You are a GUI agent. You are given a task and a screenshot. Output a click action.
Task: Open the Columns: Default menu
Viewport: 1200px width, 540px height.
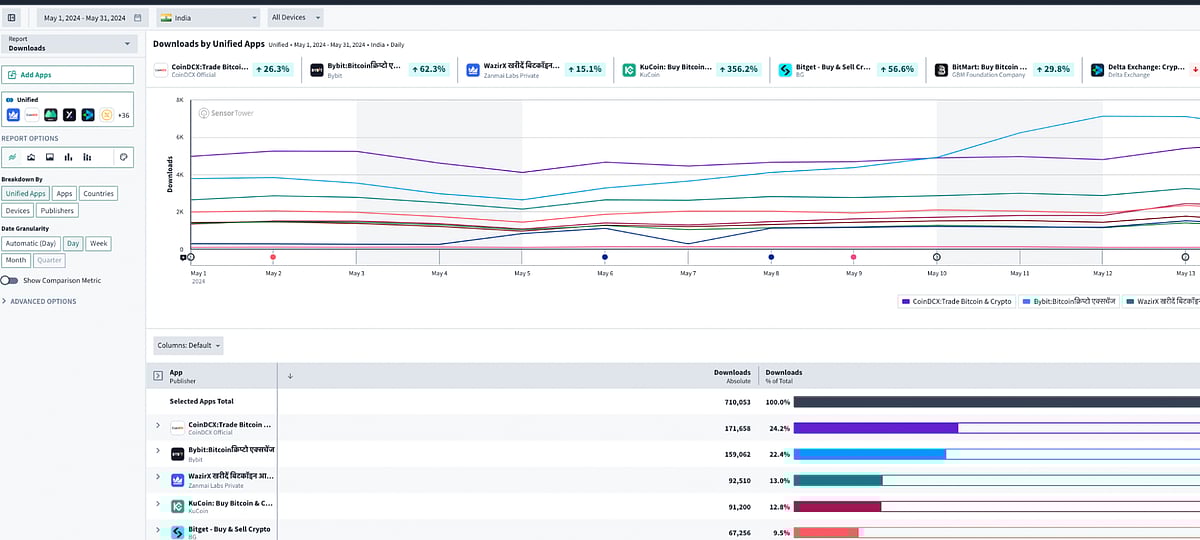(188, 345)
